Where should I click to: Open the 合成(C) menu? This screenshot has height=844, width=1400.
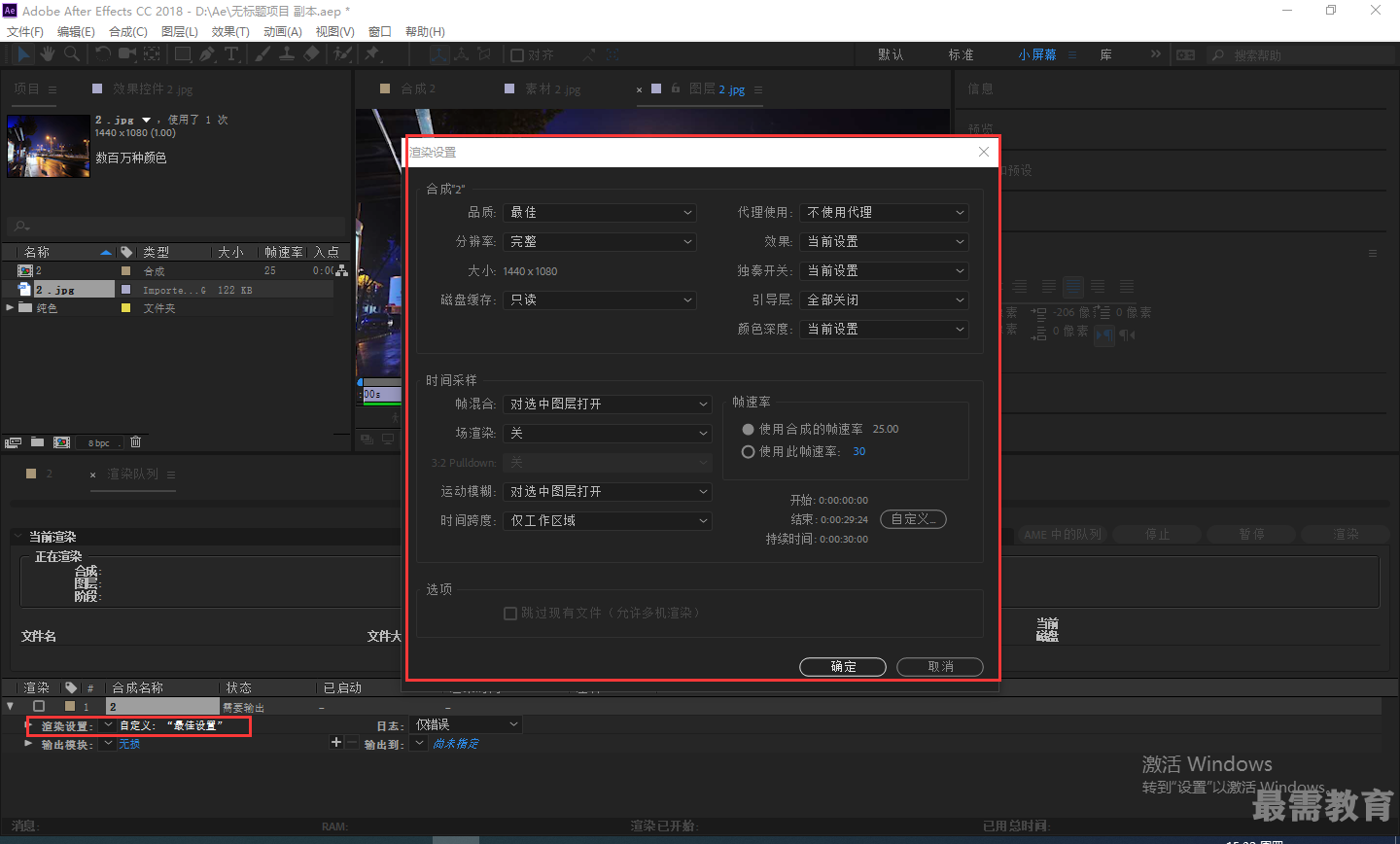point(128,31)
